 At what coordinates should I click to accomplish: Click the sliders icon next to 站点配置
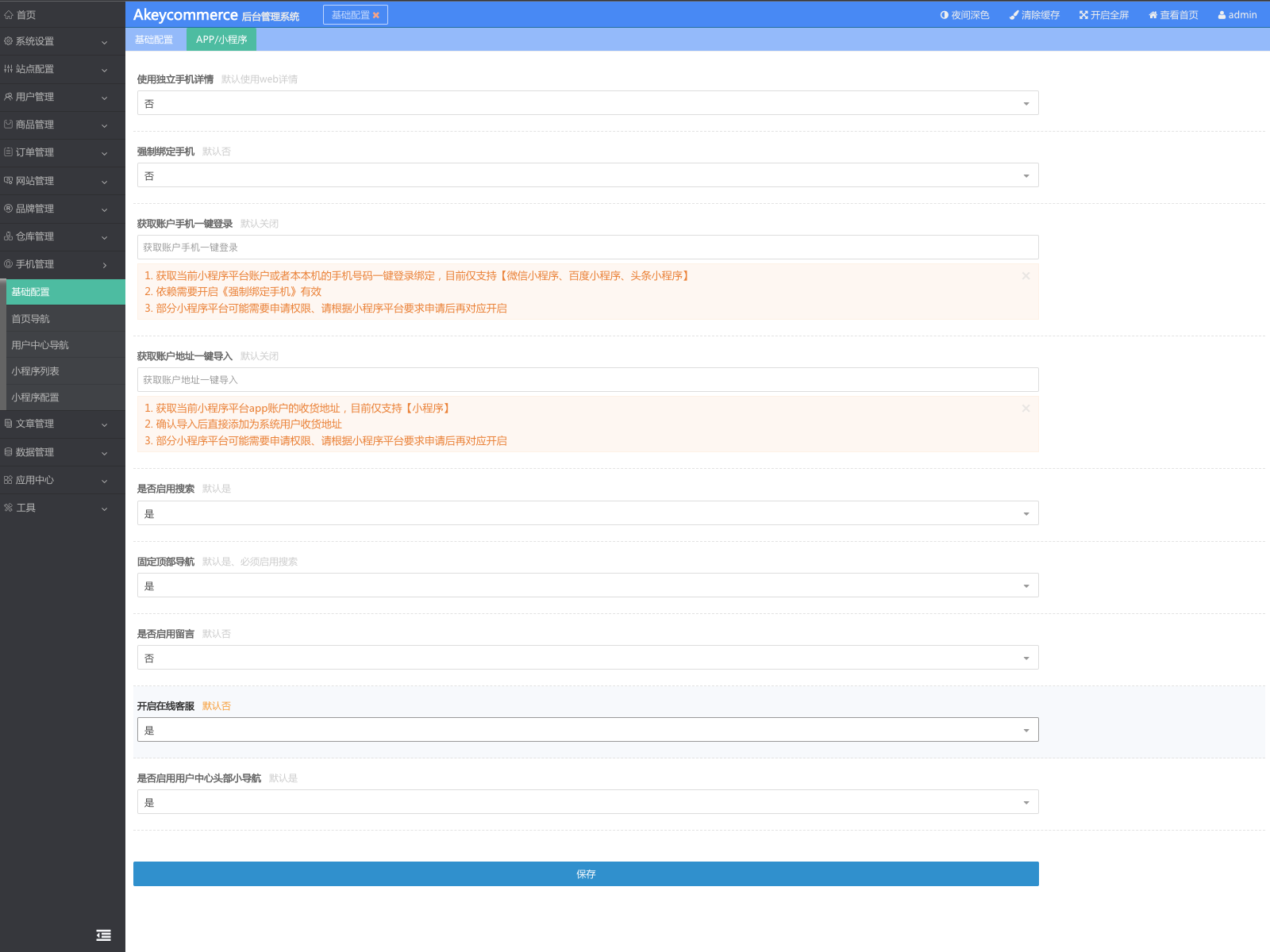tap(9, 69)
